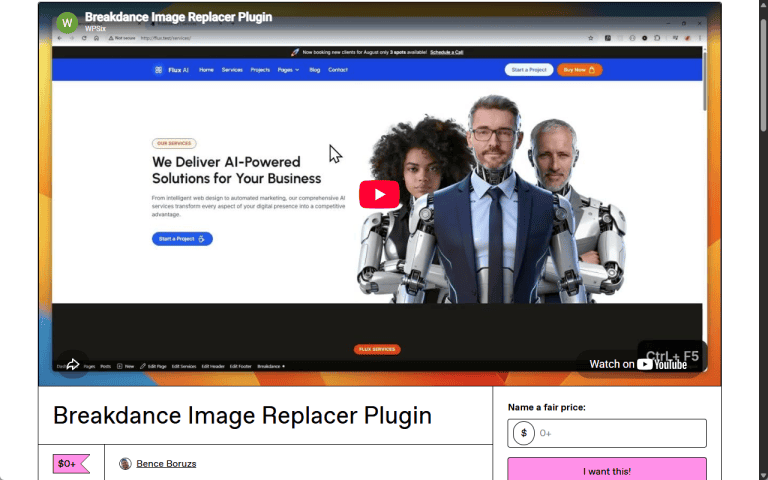Click the browser reload icon shown in the video
The width and height of the screenshot is (768, 480).
tap(84, 38)
